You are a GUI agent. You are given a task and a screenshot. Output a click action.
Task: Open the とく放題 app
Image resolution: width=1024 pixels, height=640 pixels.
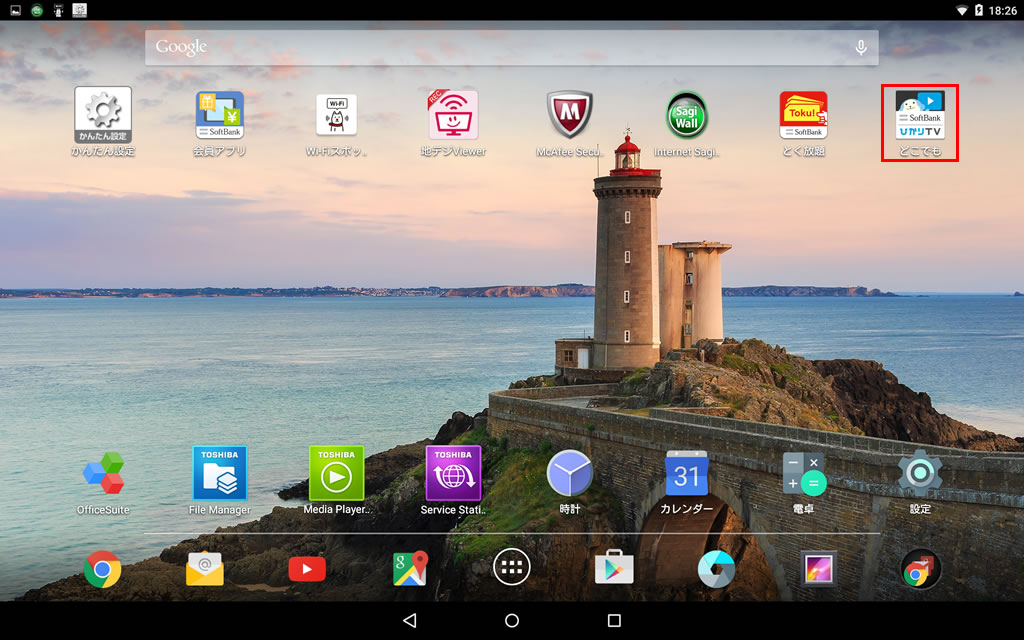[803, 115]
